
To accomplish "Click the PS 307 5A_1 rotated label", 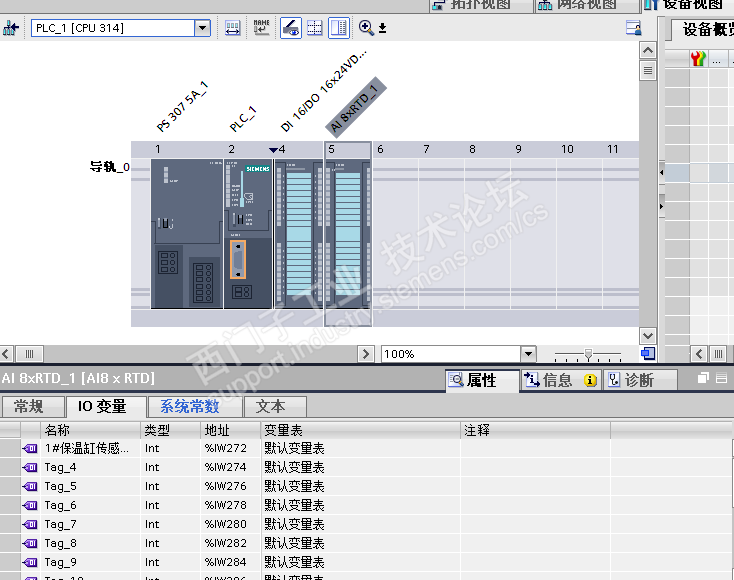I will 182,107.
